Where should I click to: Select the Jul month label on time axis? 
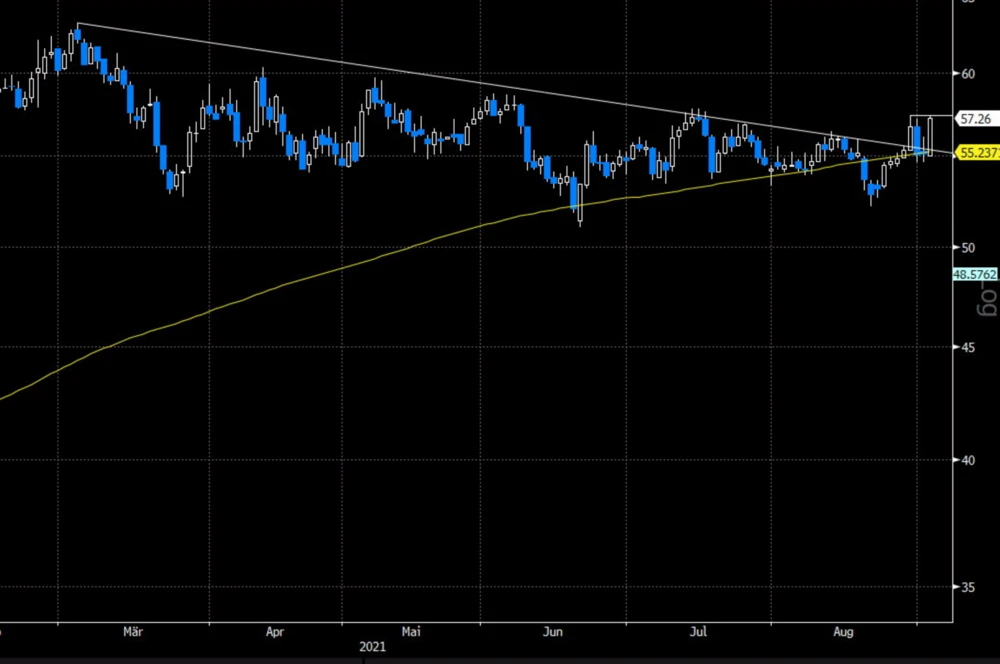pyautogui.click(x=700, y=632)
